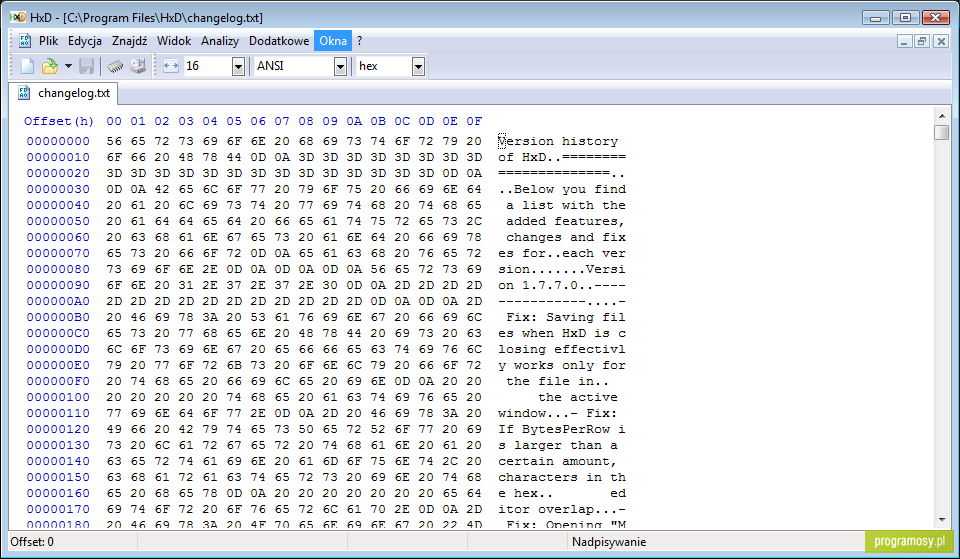Open the bytes per row dropdown arrow
The image size is (960, 559).
pos(238,66)
